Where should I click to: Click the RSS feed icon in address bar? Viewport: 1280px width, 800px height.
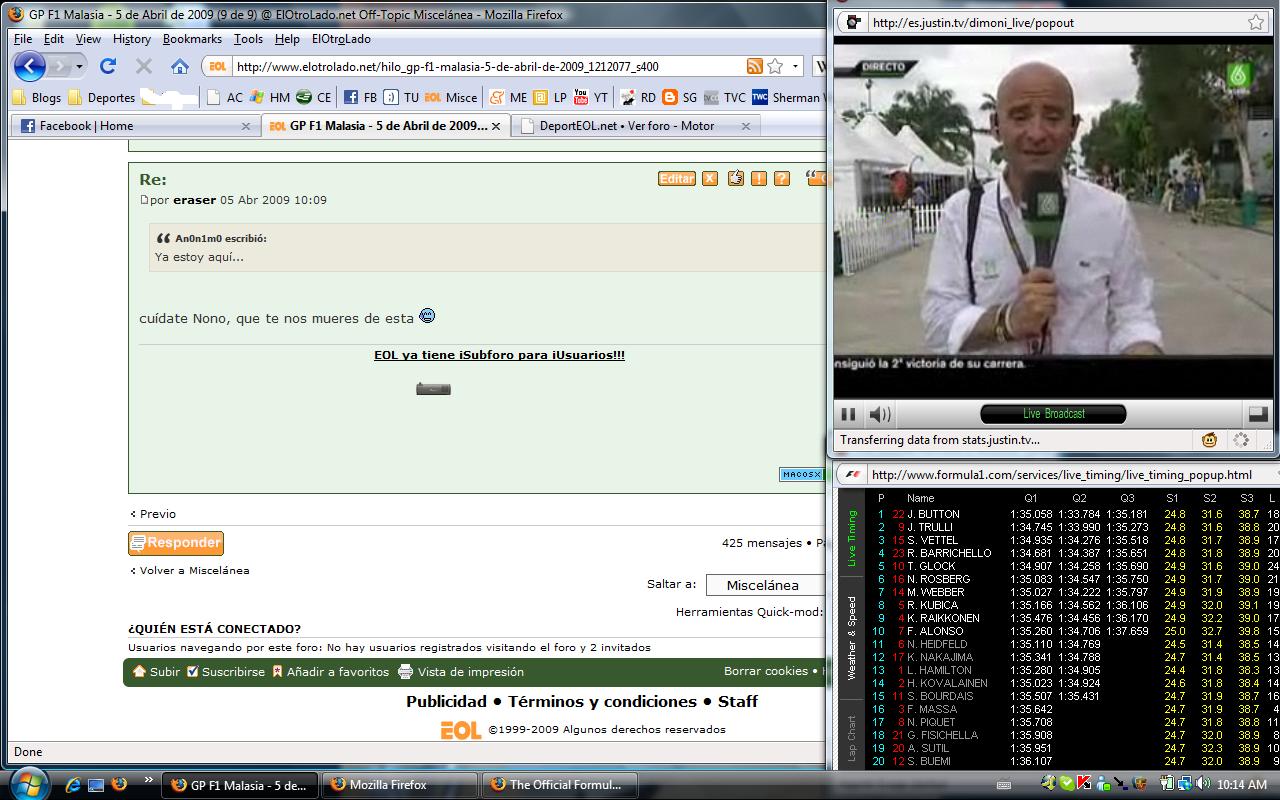click(755, 66)
